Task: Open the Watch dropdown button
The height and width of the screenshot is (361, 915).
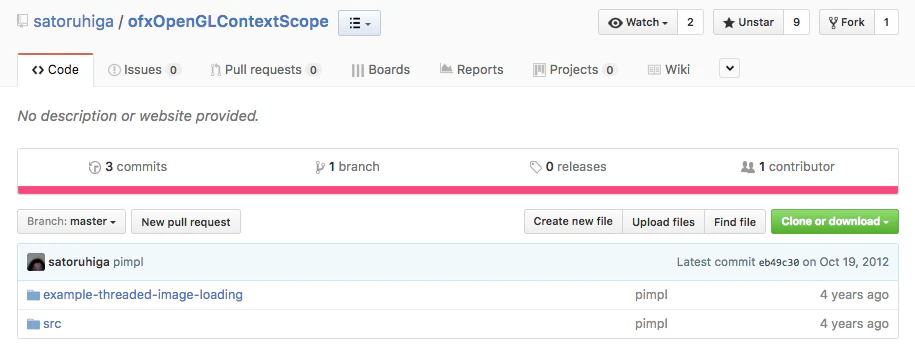Action: [638, 23]
